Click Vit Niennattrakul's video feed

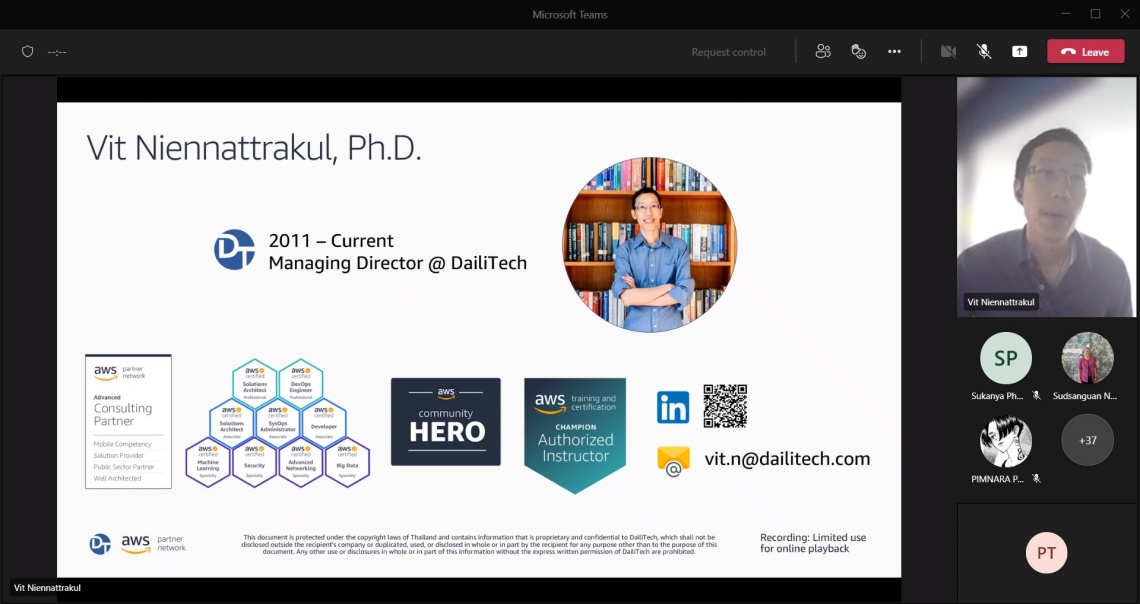(1046, 195)
